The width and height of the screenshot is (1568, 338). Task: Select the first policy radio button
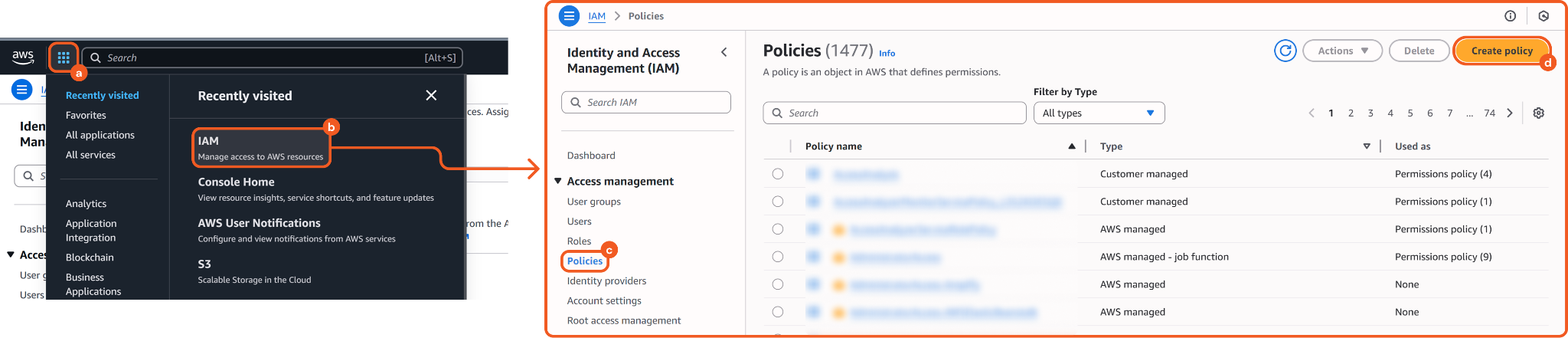pyautogui.click(x=778, y=174)
